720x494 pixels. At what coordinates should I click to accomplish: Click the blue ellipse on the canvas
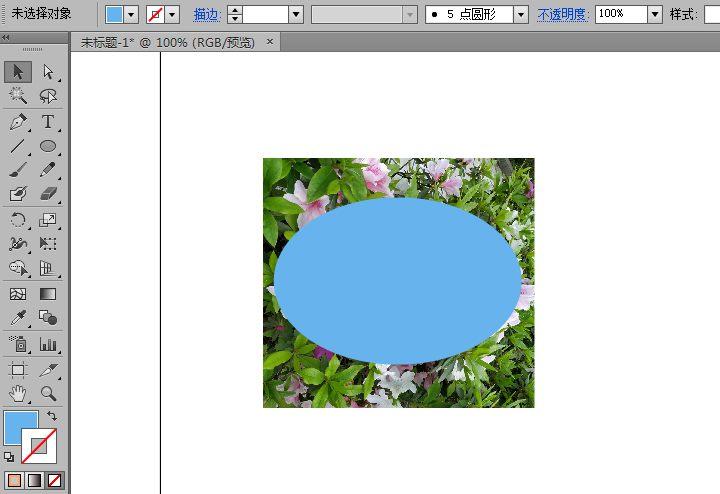397,281
